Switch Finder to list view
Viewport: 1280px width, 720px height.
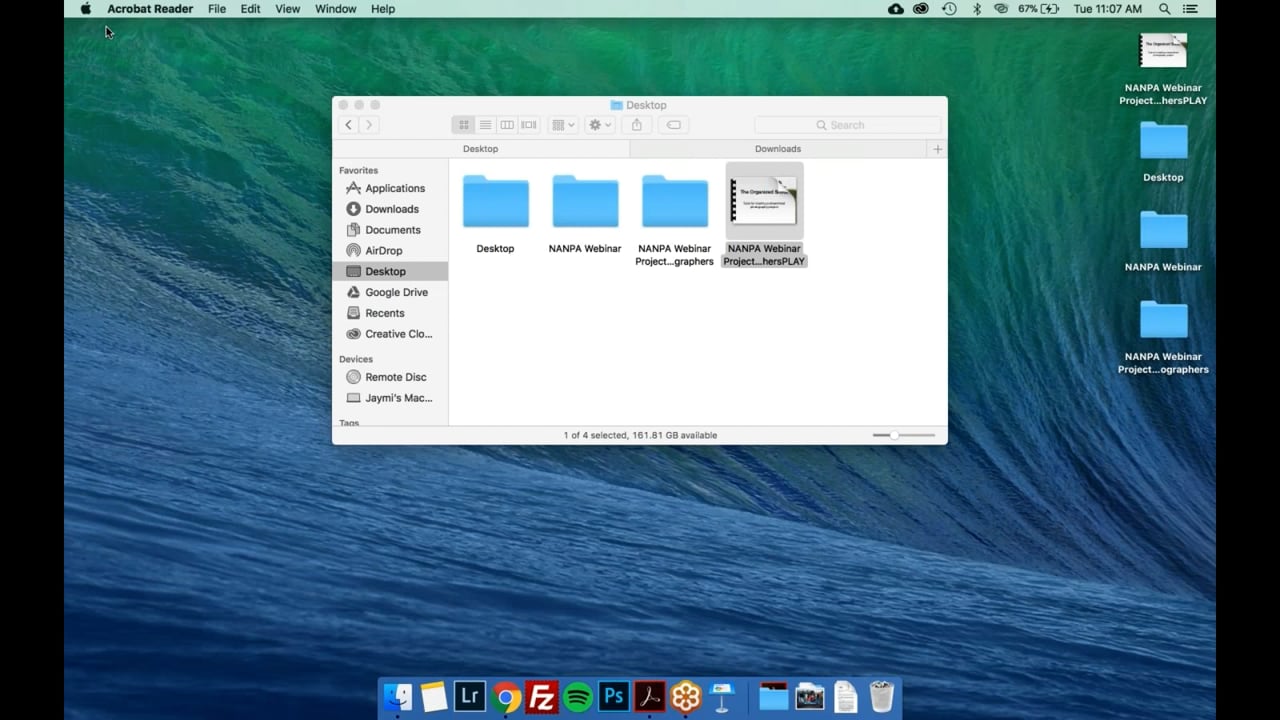click(x=485, y=125)
